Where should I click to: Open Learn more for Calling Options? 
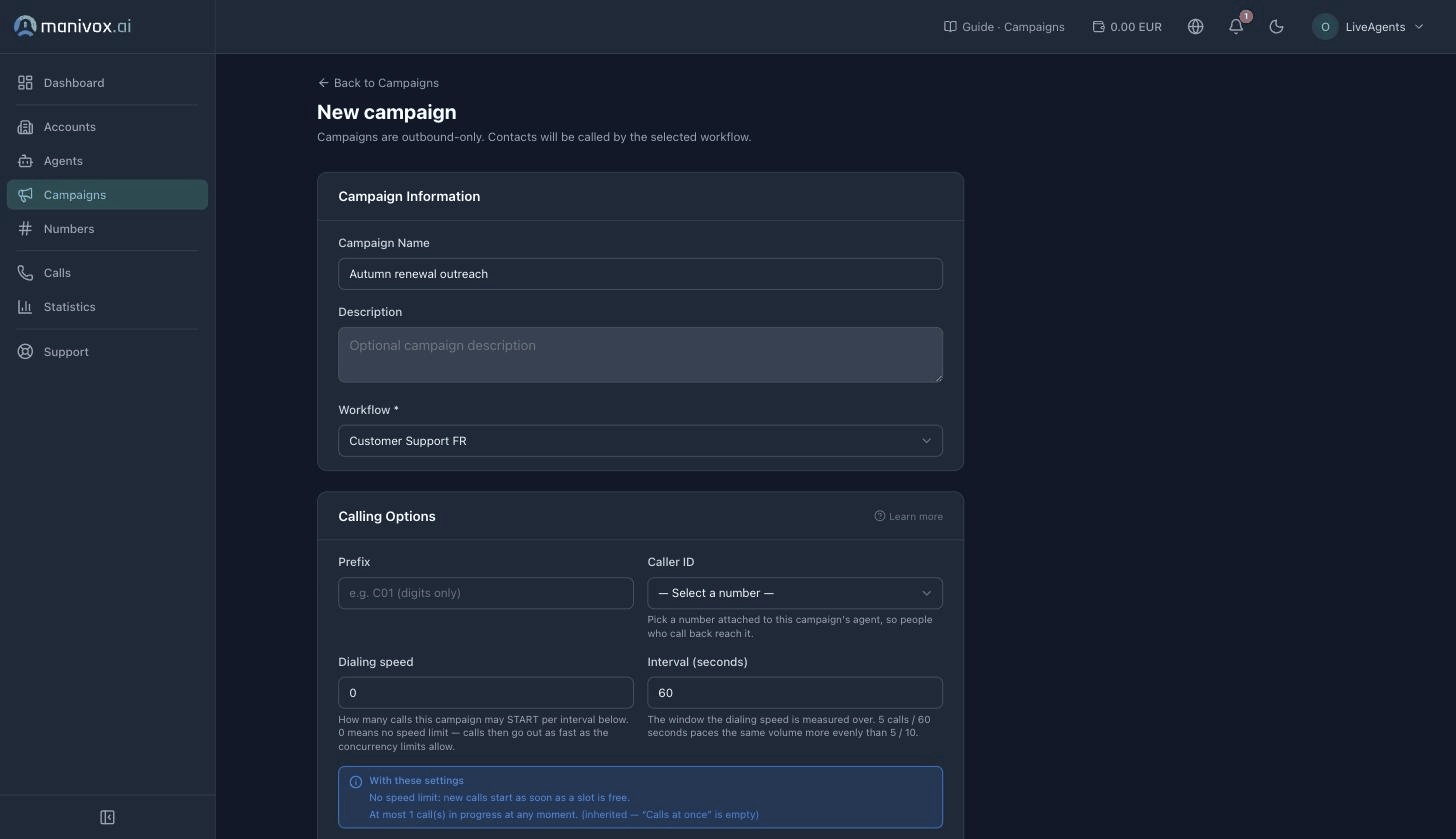908,517
